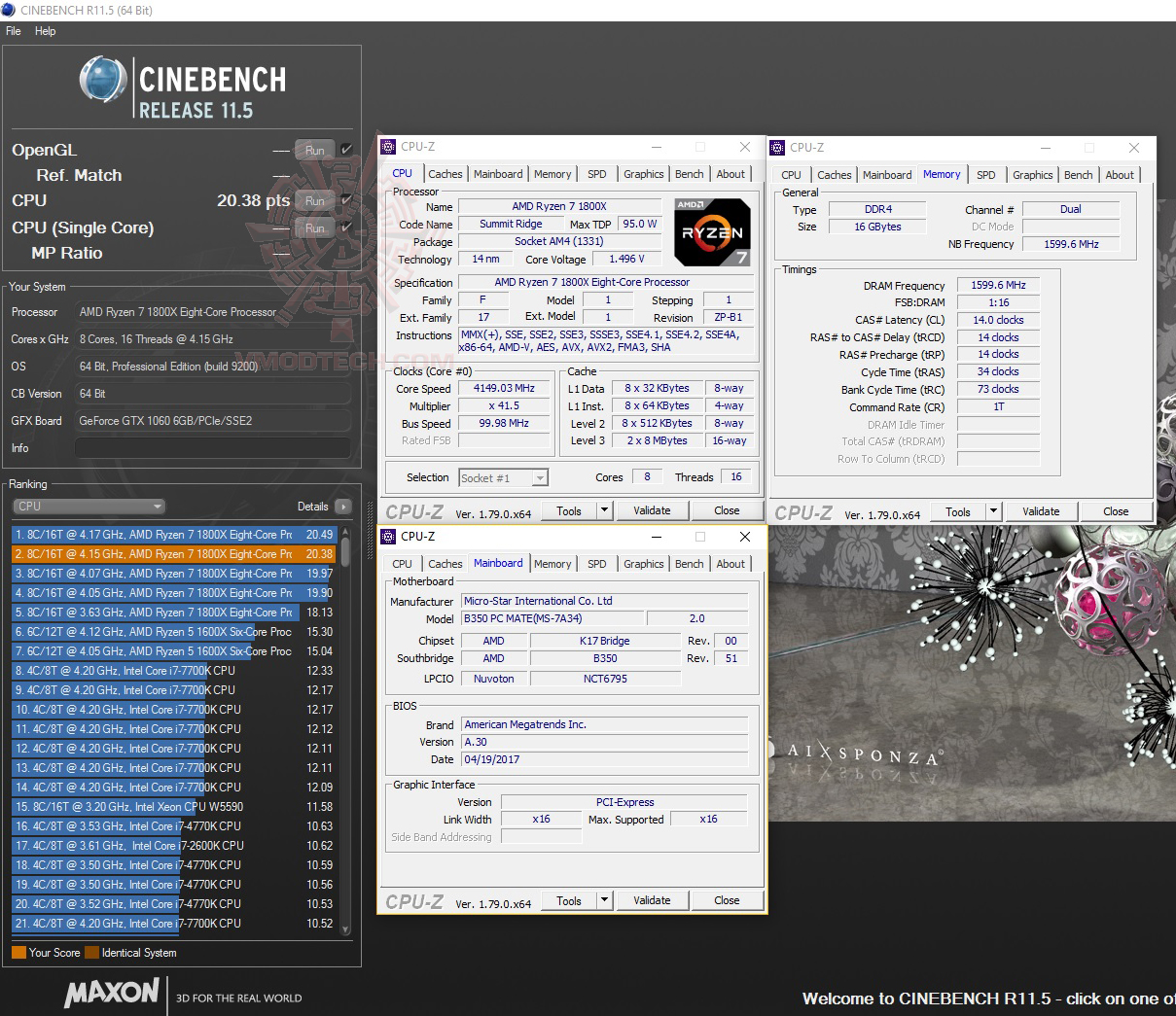Open Bench tab in top-left CPU-Z window
This screenshot has width=1176, height=1016.
point(690,174)
